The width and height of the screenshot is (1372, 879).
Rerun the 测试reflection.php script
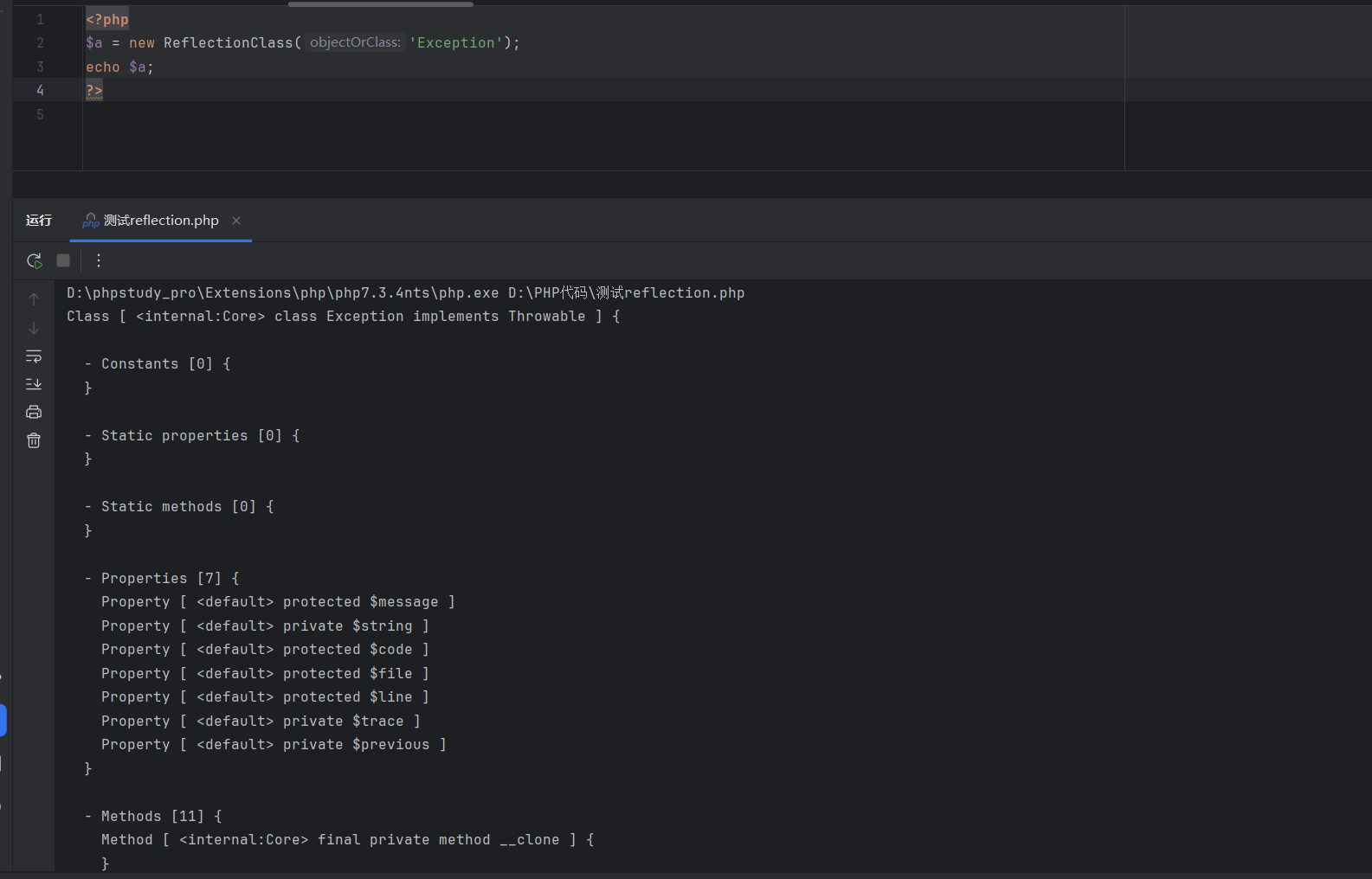tap(34, 260)
